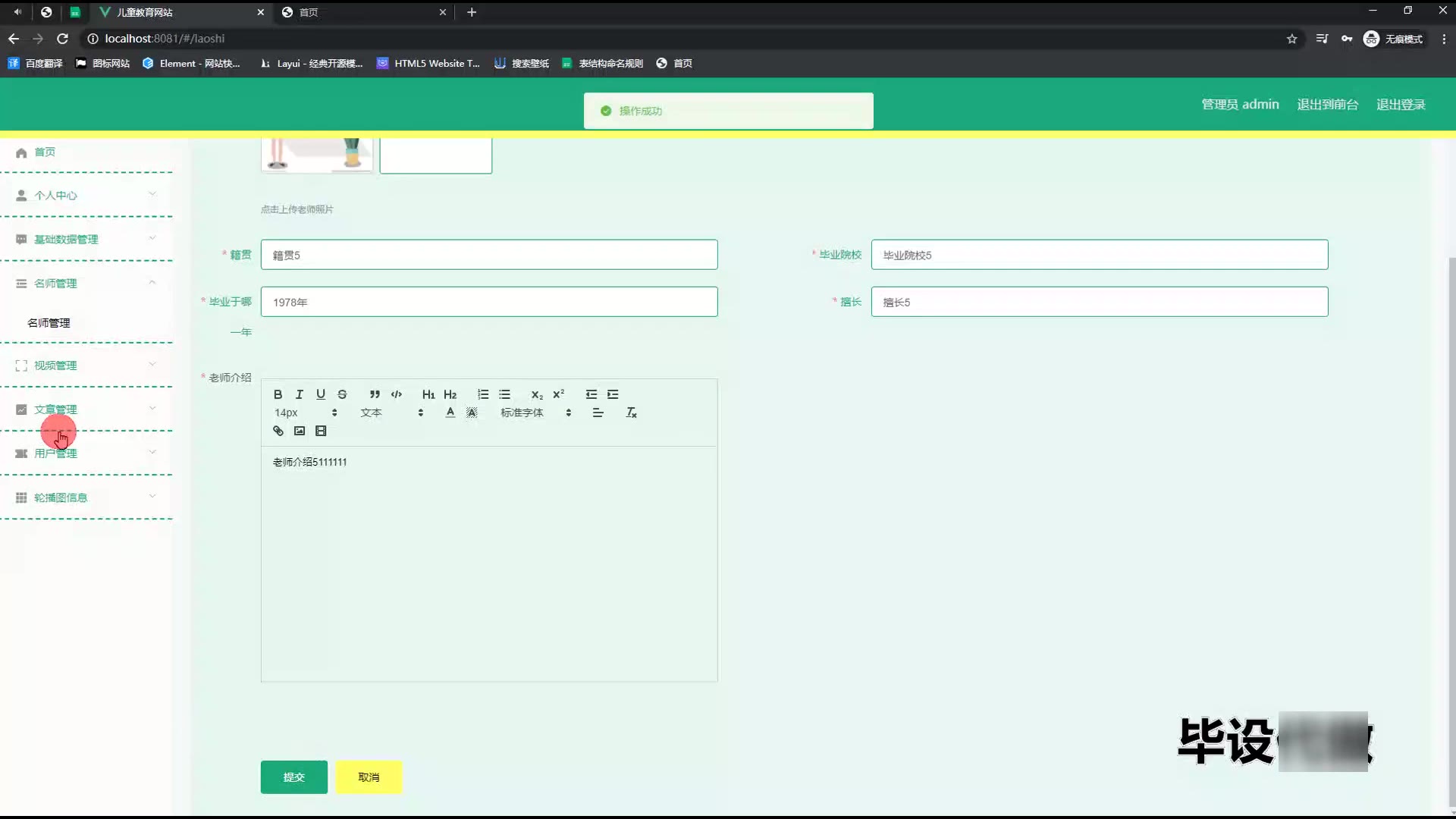Viewport: 1456px width, 819px height.
Task: Click the 毕业于哪一年 date field
Action: tap(489, 302)
